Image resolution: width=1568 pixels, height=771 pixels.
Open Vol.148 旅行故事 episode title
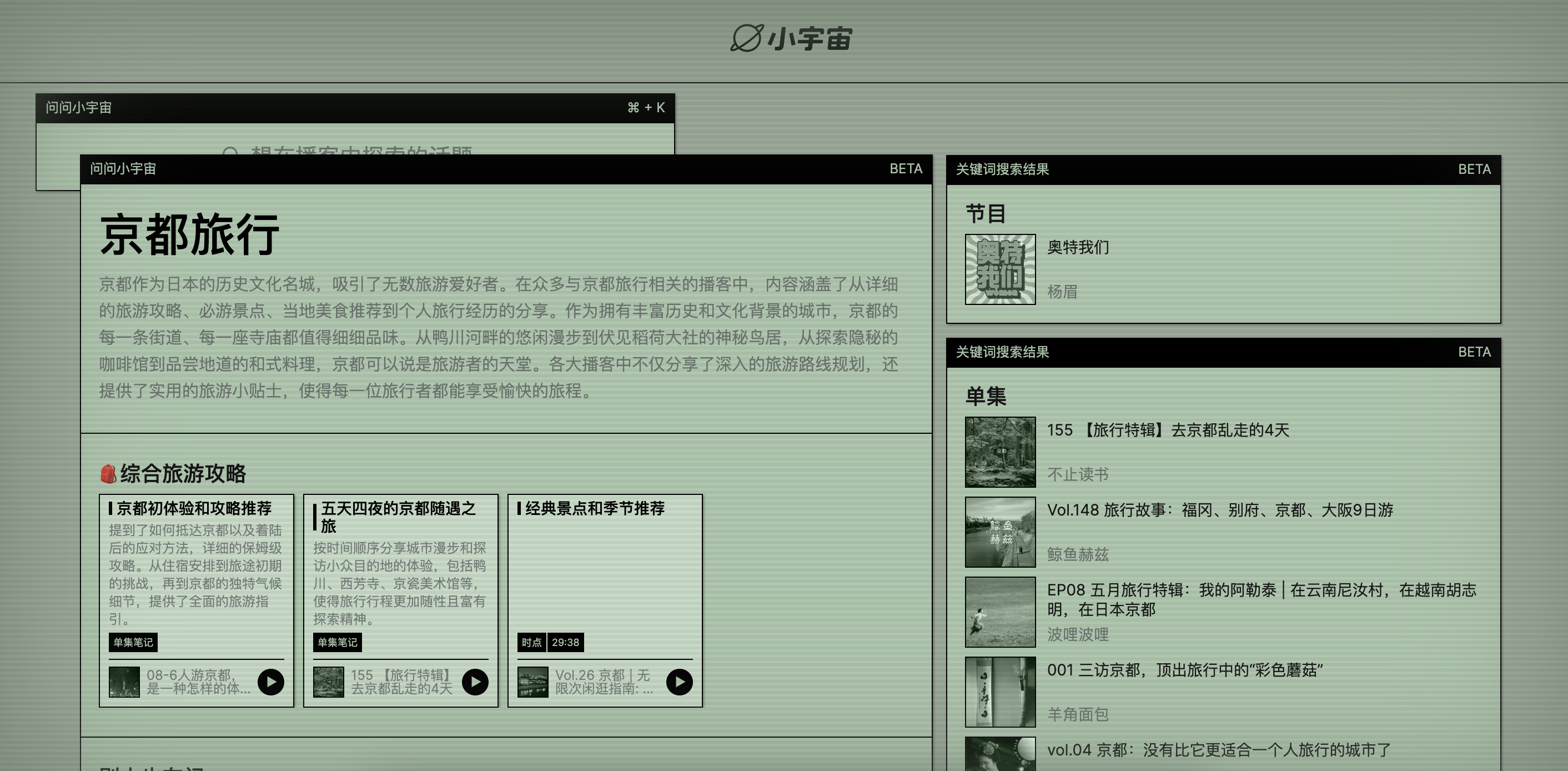[1219, 510]
